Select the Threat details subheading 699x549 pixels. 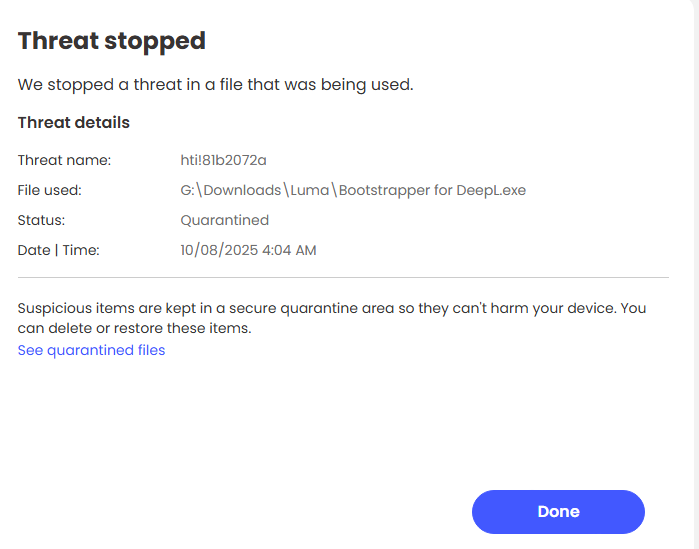[x=74, y=123]
